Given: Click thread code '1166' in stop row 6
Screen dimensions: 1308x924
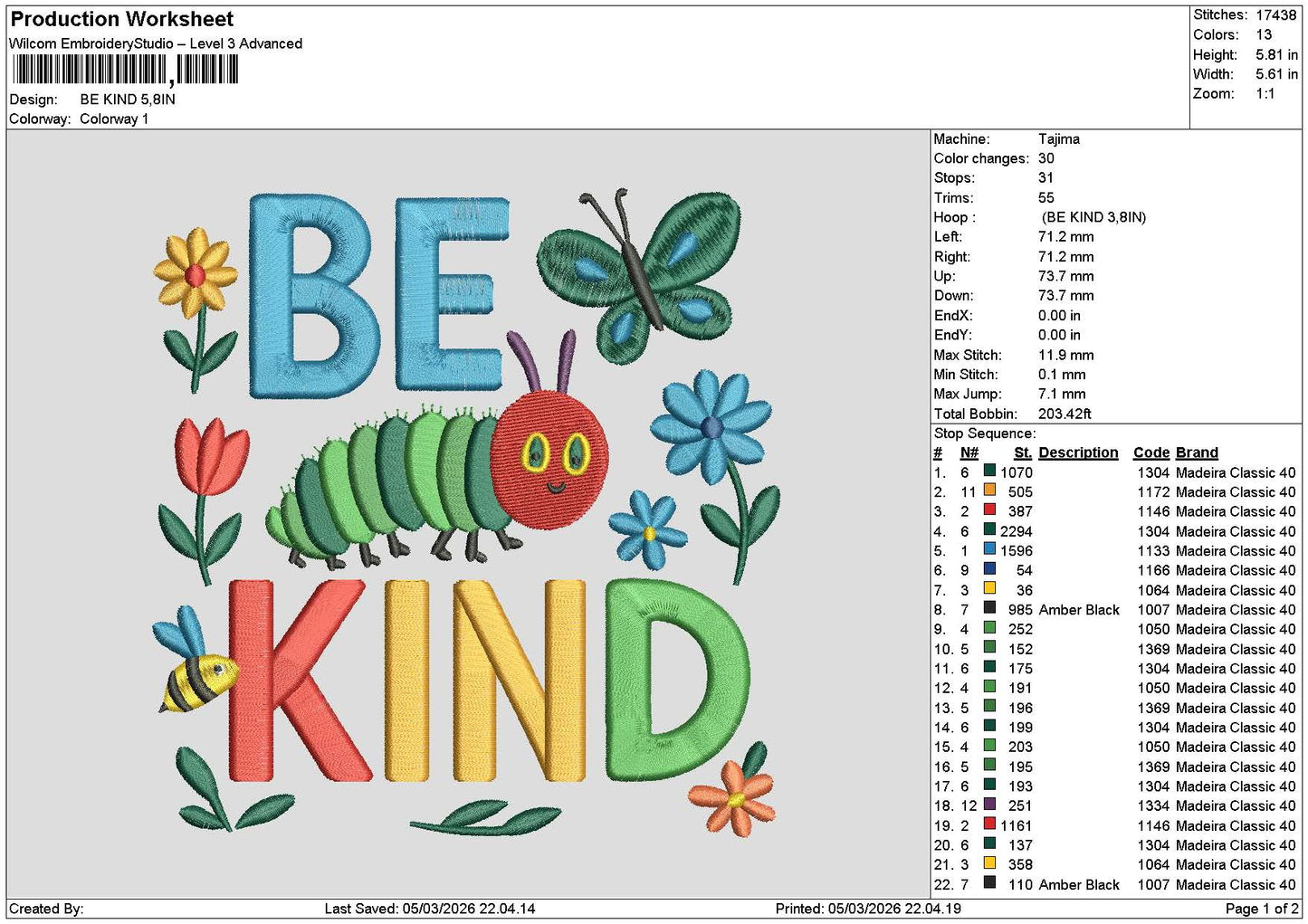Looking at the screenshot, I should (1154, 571).
